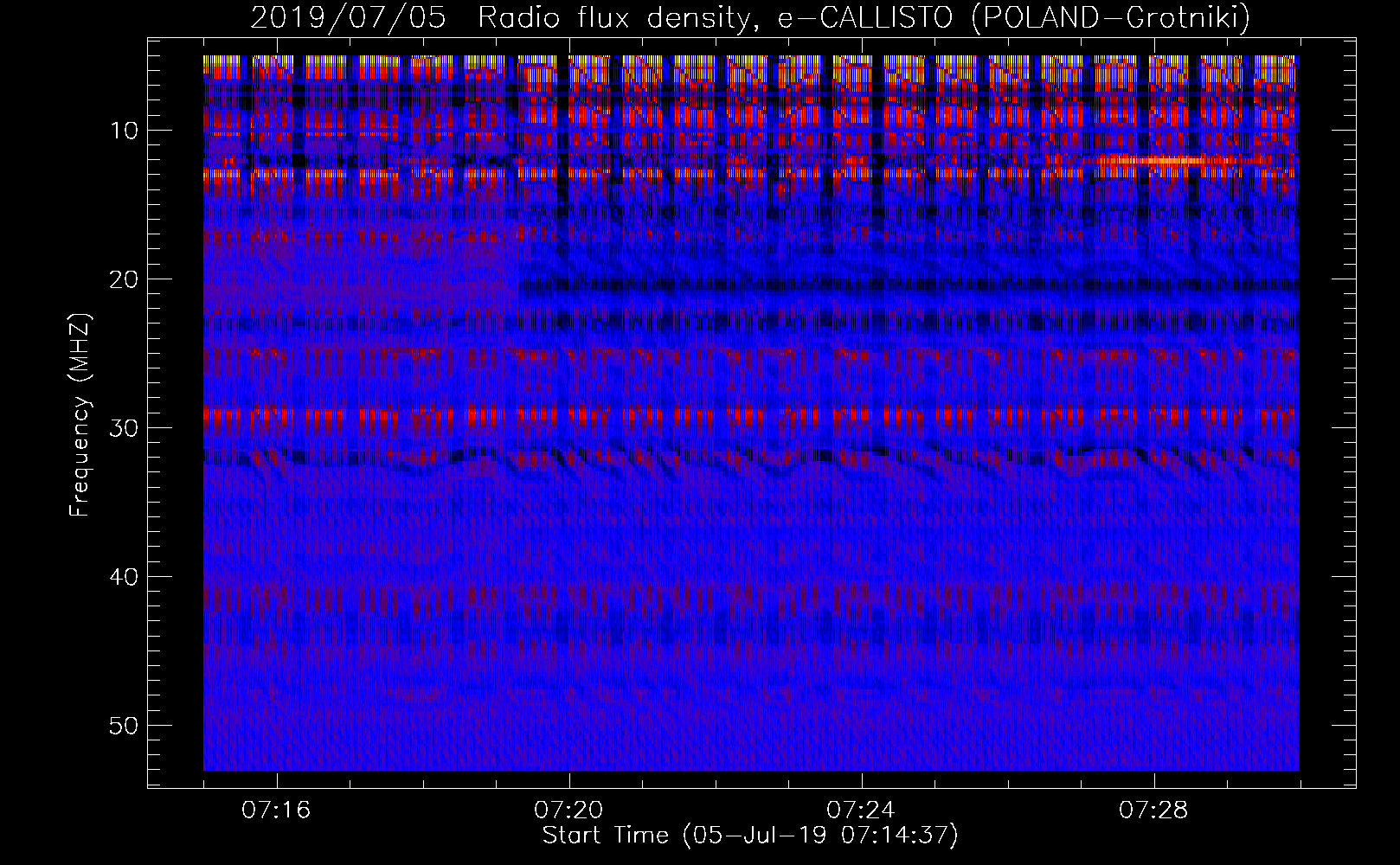
Task: Click the Frequency (MHZ) axis label
Action: coord(80,415)
